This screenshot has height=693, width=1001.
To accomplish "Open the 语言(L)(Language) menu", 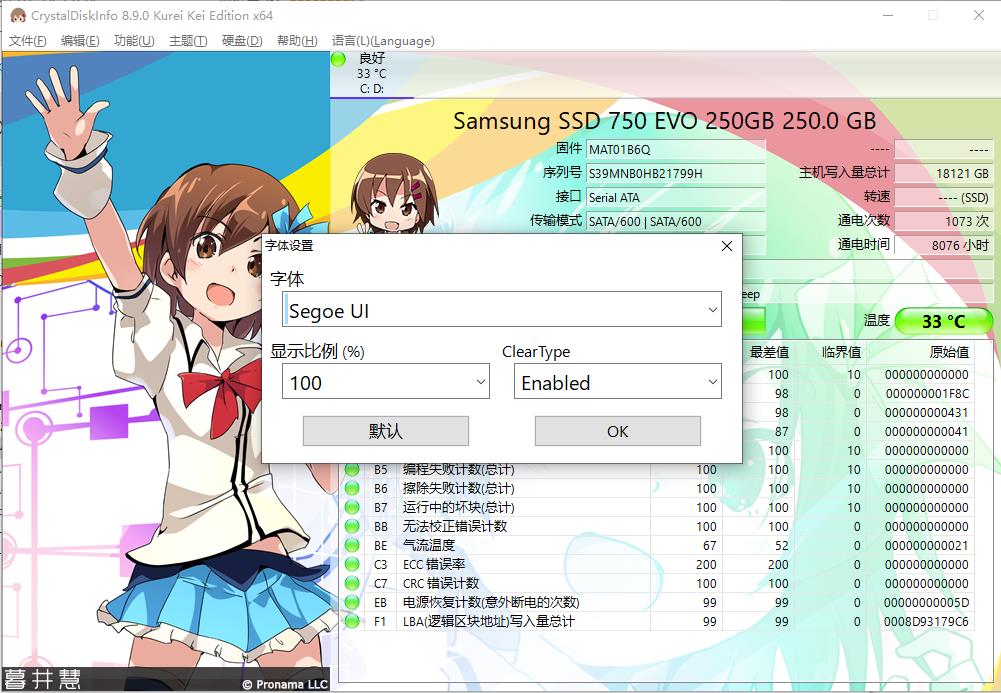I will click(383, 41).
